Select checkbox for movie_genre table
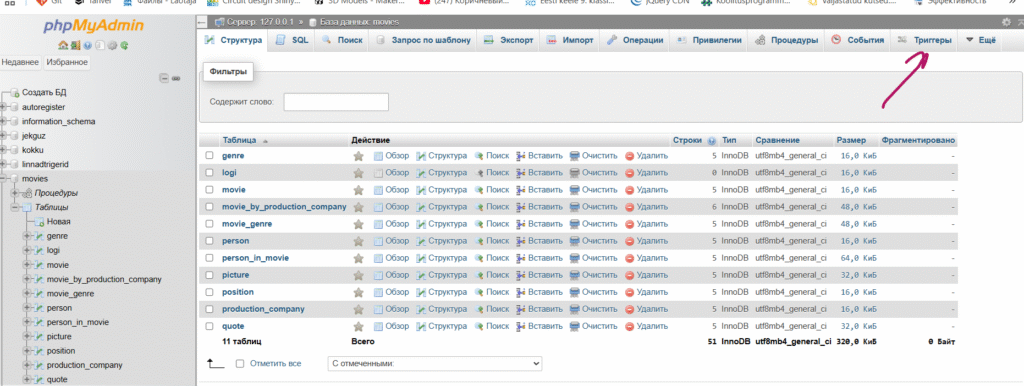 point(210,223)
